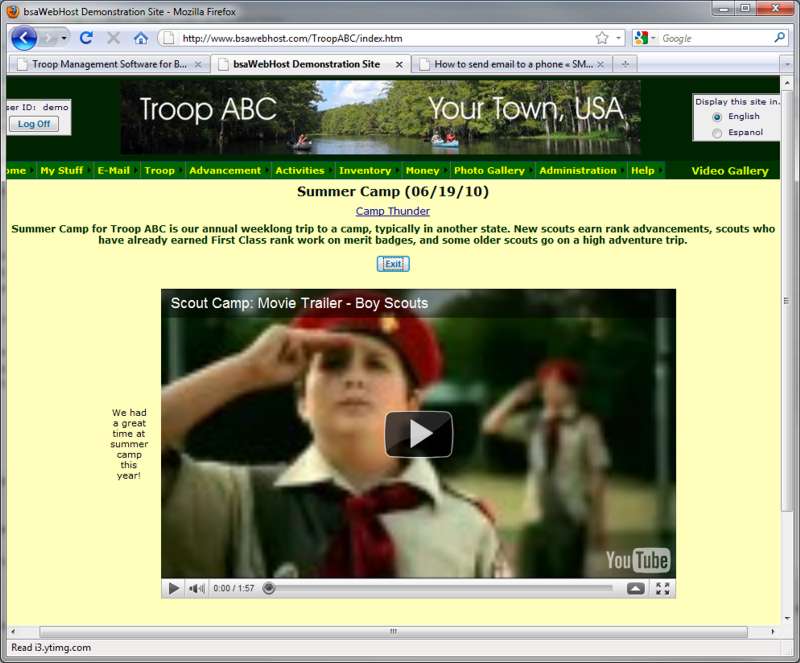This screenshot has width=800, height=663.
Task: Click the small play icon in controls
Action: coord(173,588)
